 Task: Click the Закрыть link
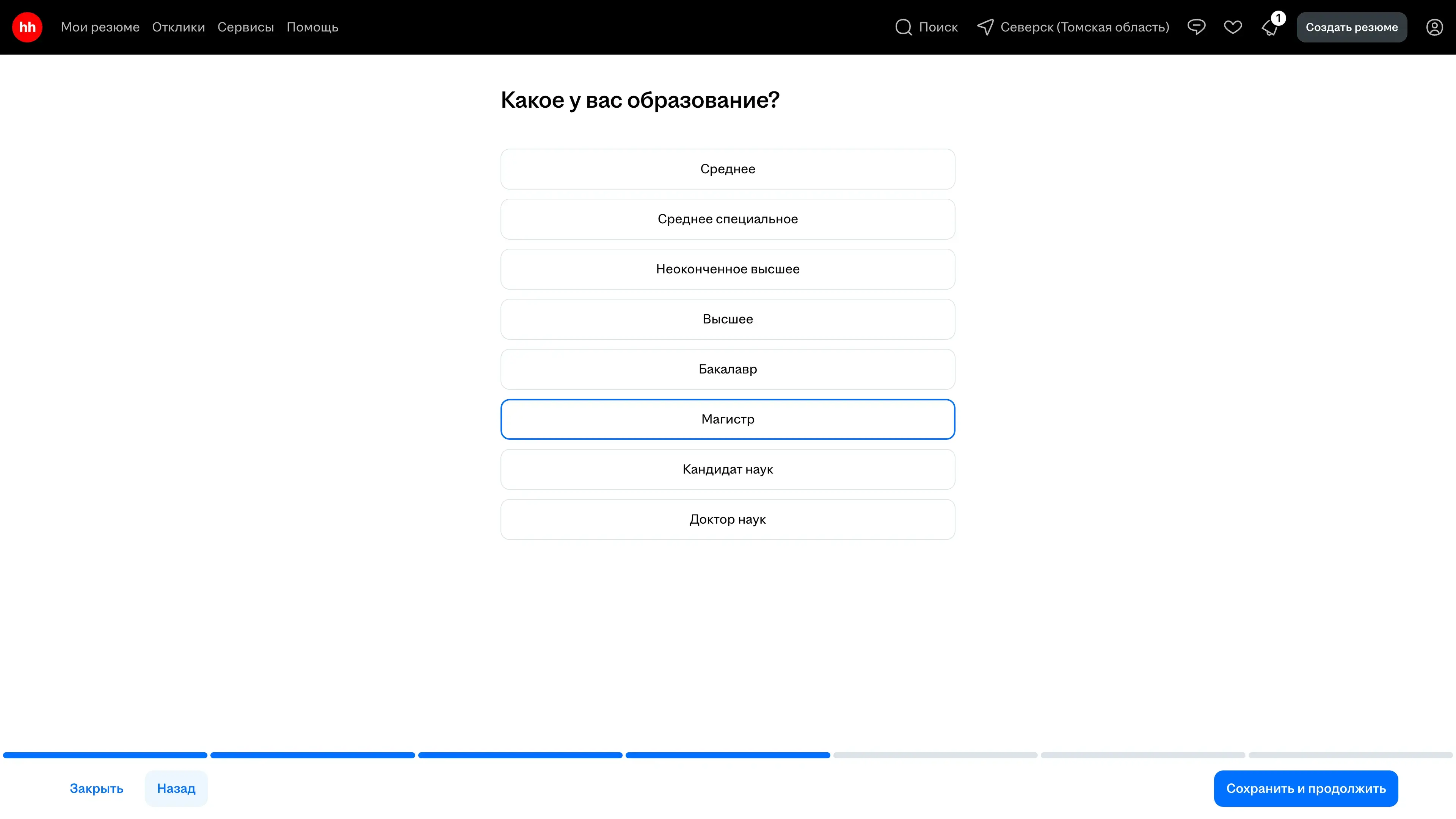coord(96,788)
